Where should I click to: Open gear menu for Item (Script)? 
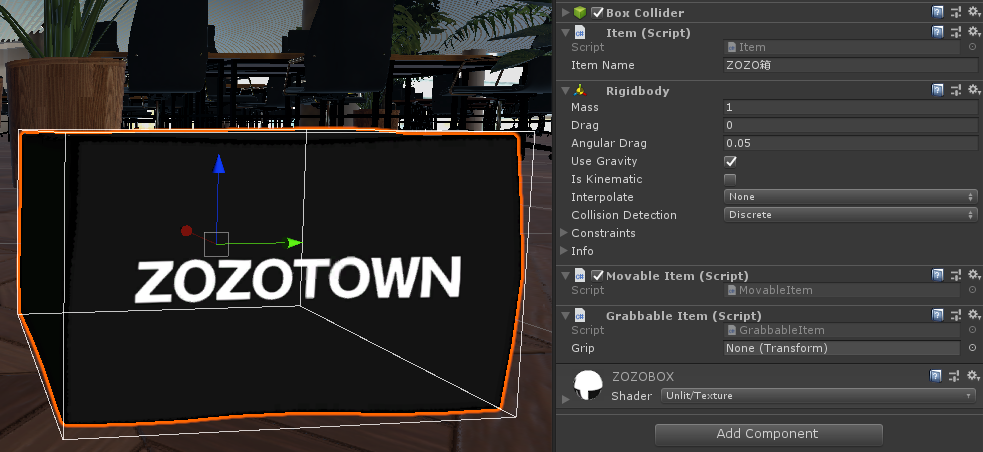pos(974,32)
